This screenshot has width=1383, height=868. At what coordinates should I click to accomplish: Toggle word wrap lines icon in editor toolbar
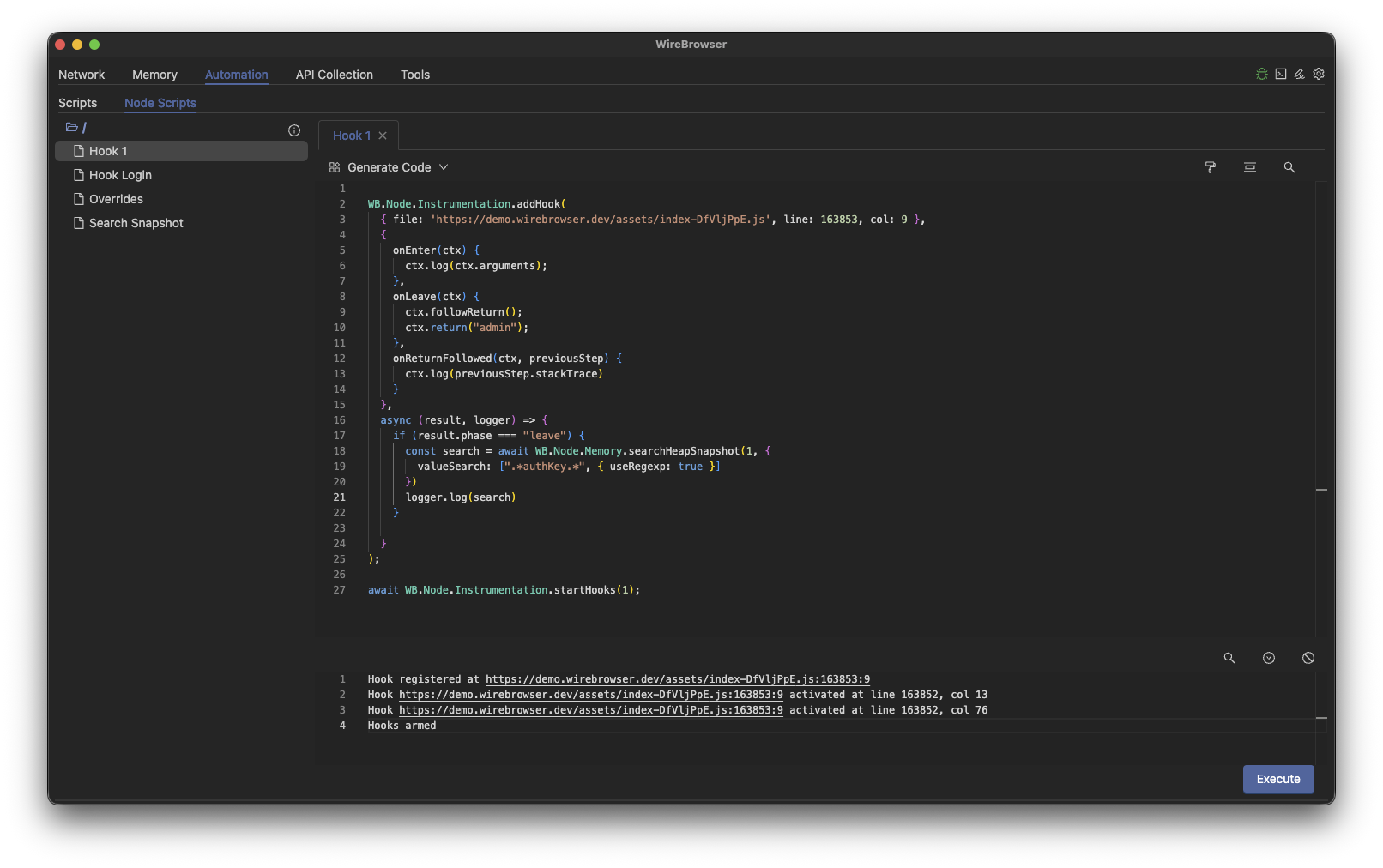[1250, 167]
